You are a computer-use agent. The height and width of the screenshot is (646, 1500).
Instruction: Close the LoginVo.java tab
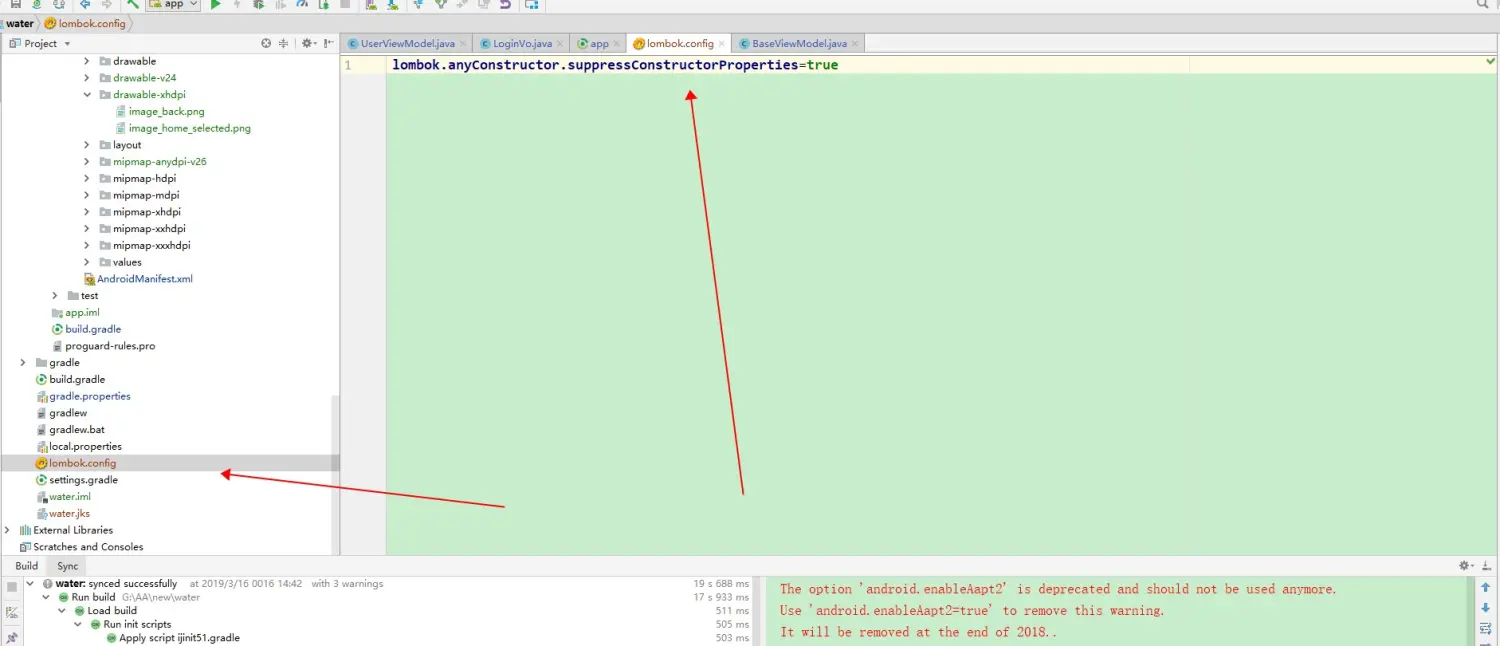559,44
